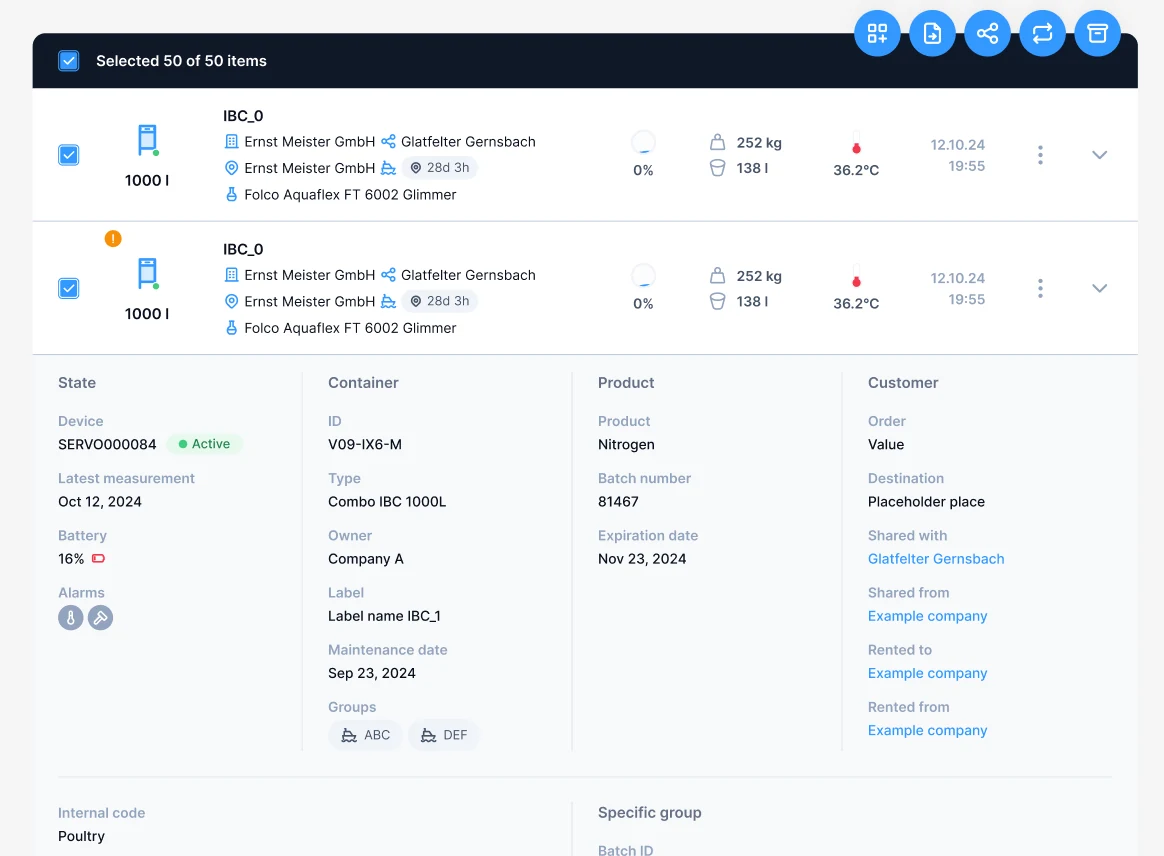Open three-dot menu of second IBC_0 row

tap(1040, 288)
